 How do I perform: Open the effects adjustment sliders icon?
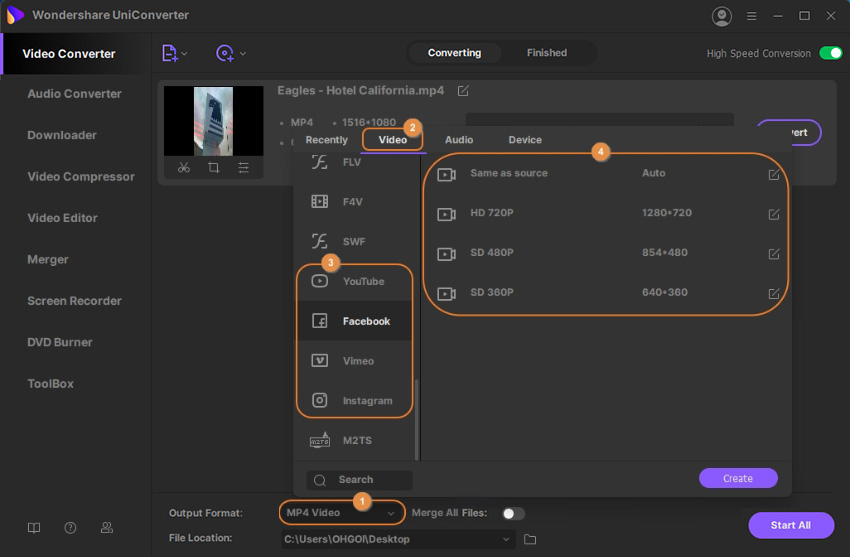[243, 168]
